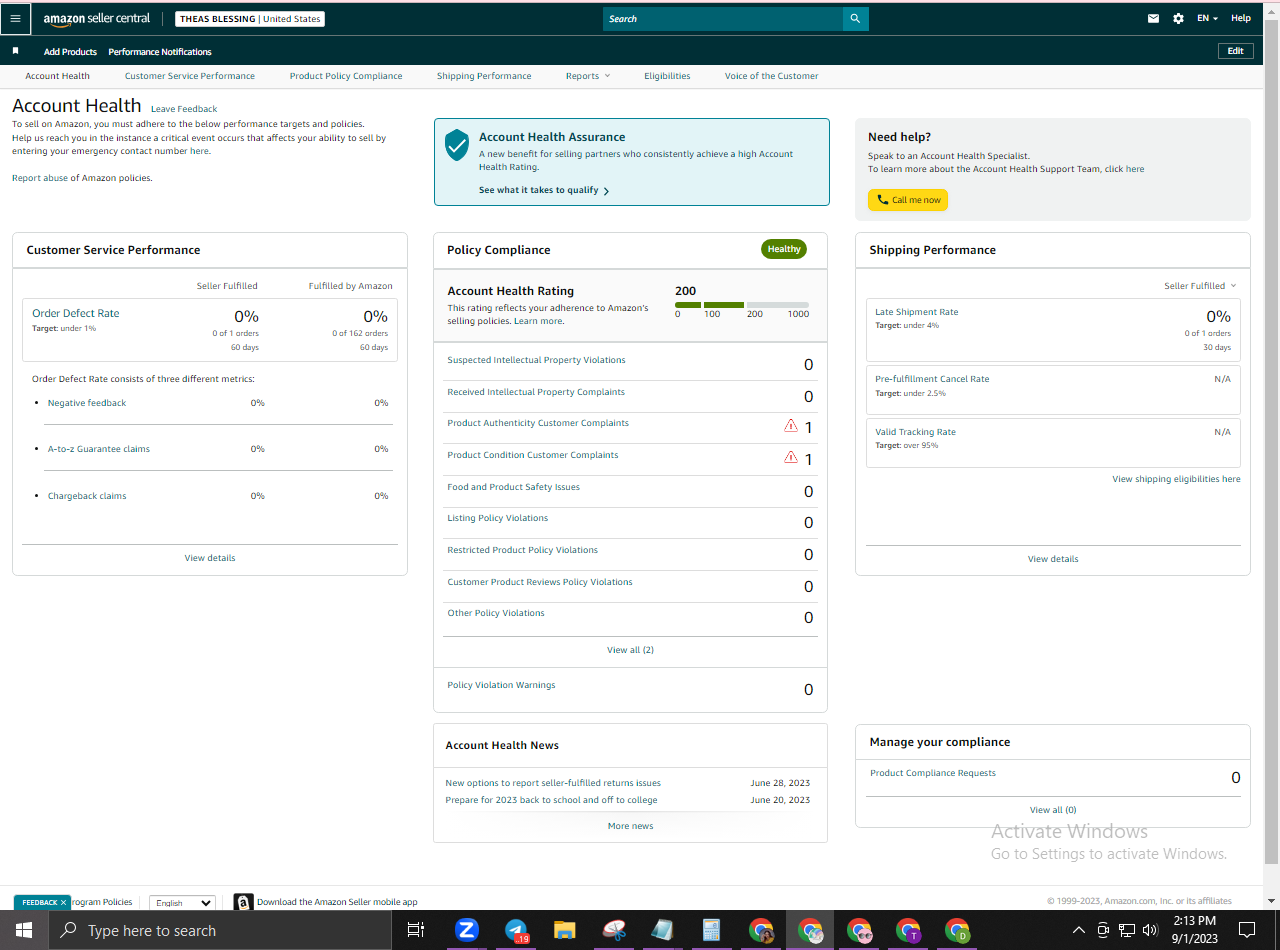This screenshot has height=950, width=1280.
Task: Open Food and Product Safety Issues row
Action: pos(630,491)
